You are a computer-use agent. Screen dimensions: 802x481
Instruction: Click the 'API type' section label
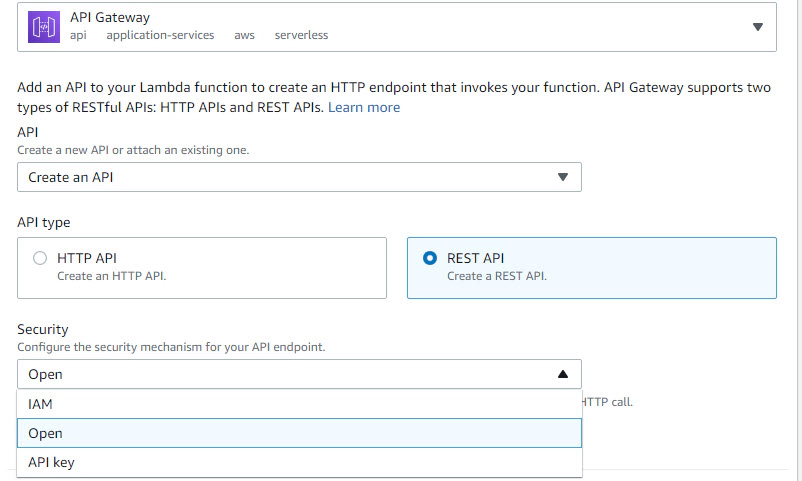click(43, 223)
